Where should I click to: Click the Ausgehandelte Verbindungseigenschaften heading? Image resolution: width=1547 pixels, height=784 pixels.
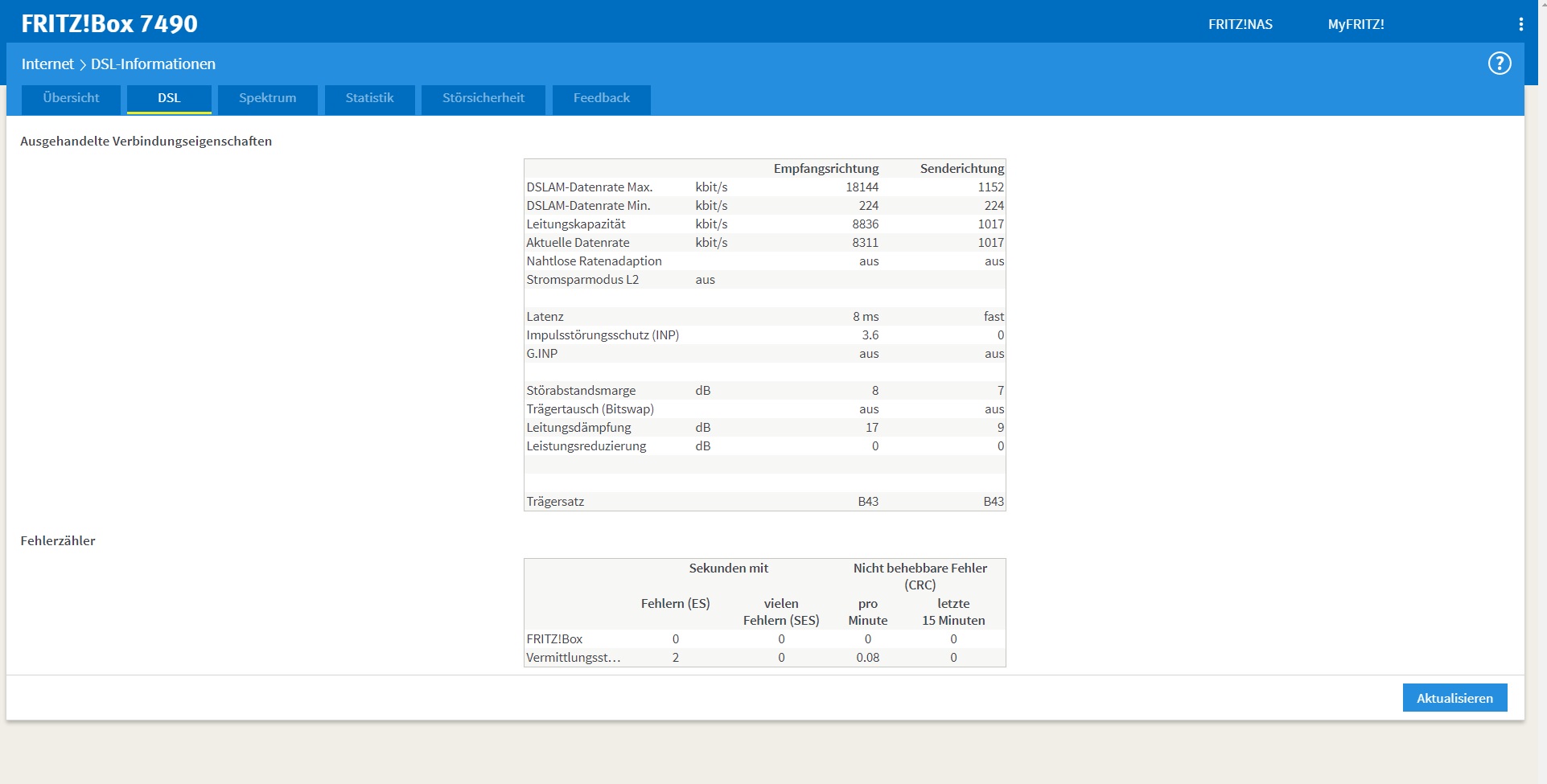[x=146, y=141]
